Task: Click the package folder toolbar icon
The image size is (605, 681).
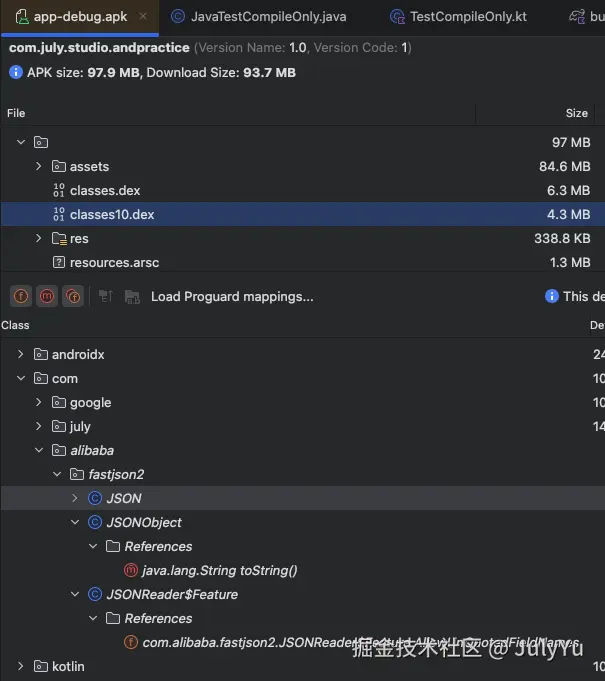Action: click(131, 296)
